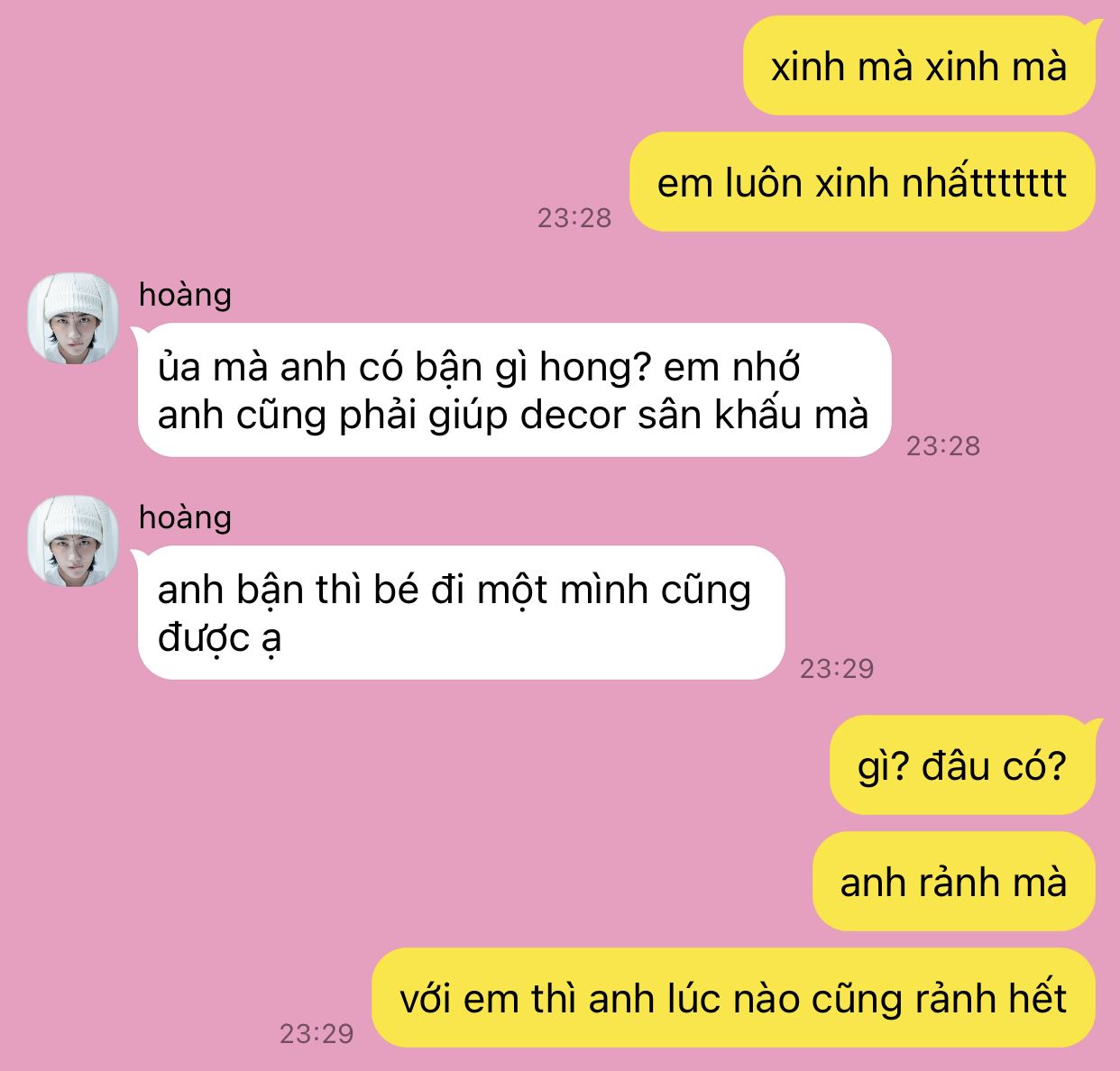
Task: Click the 'hoàng' name above 'anh bận thì bé' message
Action: (185, 517)
